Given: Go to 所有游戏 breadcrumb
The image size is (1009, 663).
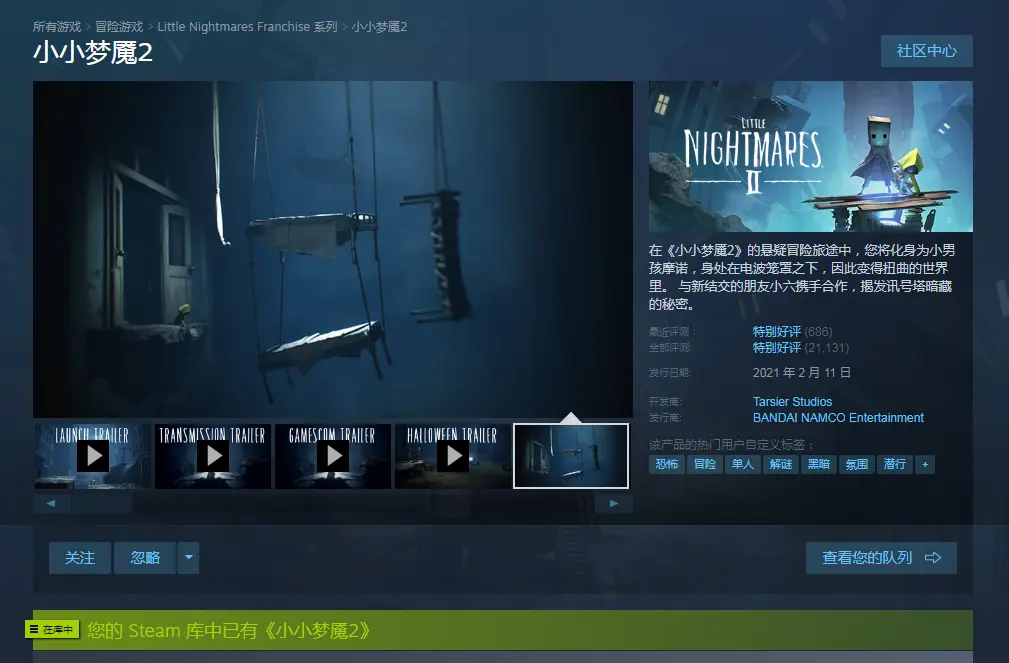Looking at the screenshot, I should tap(57, 26).
